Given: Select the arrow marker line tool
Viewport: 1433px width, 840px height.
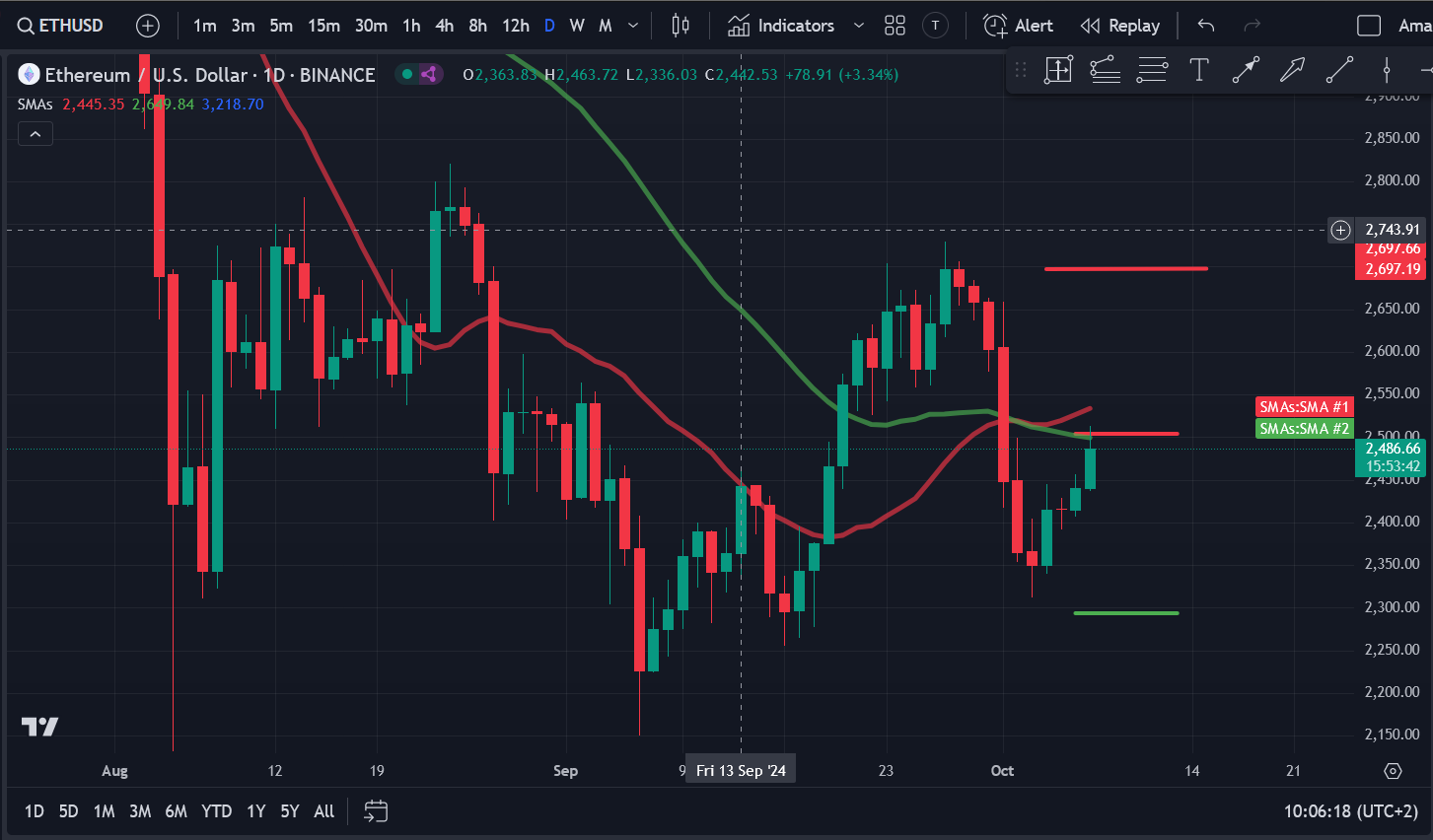Looking at the screenshot, I should pos(1246,70).
